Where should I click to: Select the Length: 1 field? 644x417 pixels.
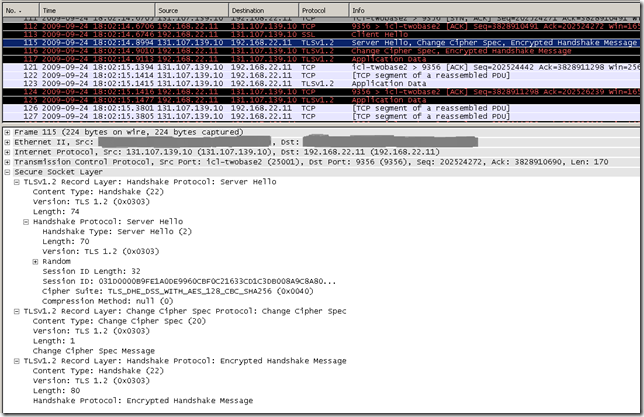tap(54, 341)
